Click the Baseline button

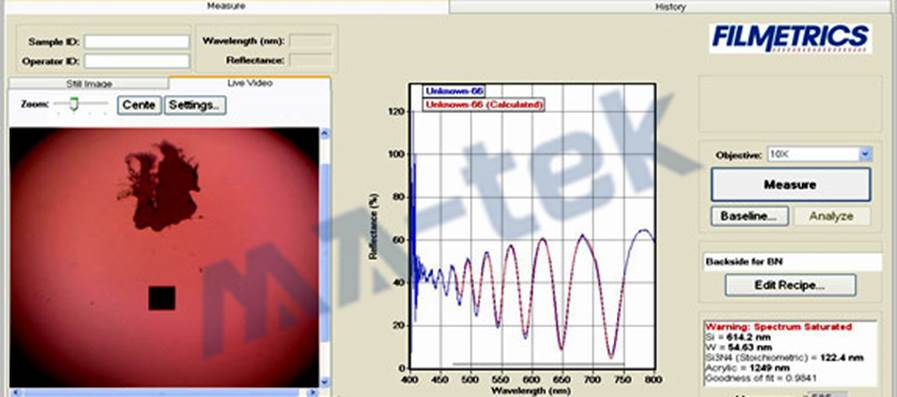point(749,216)
